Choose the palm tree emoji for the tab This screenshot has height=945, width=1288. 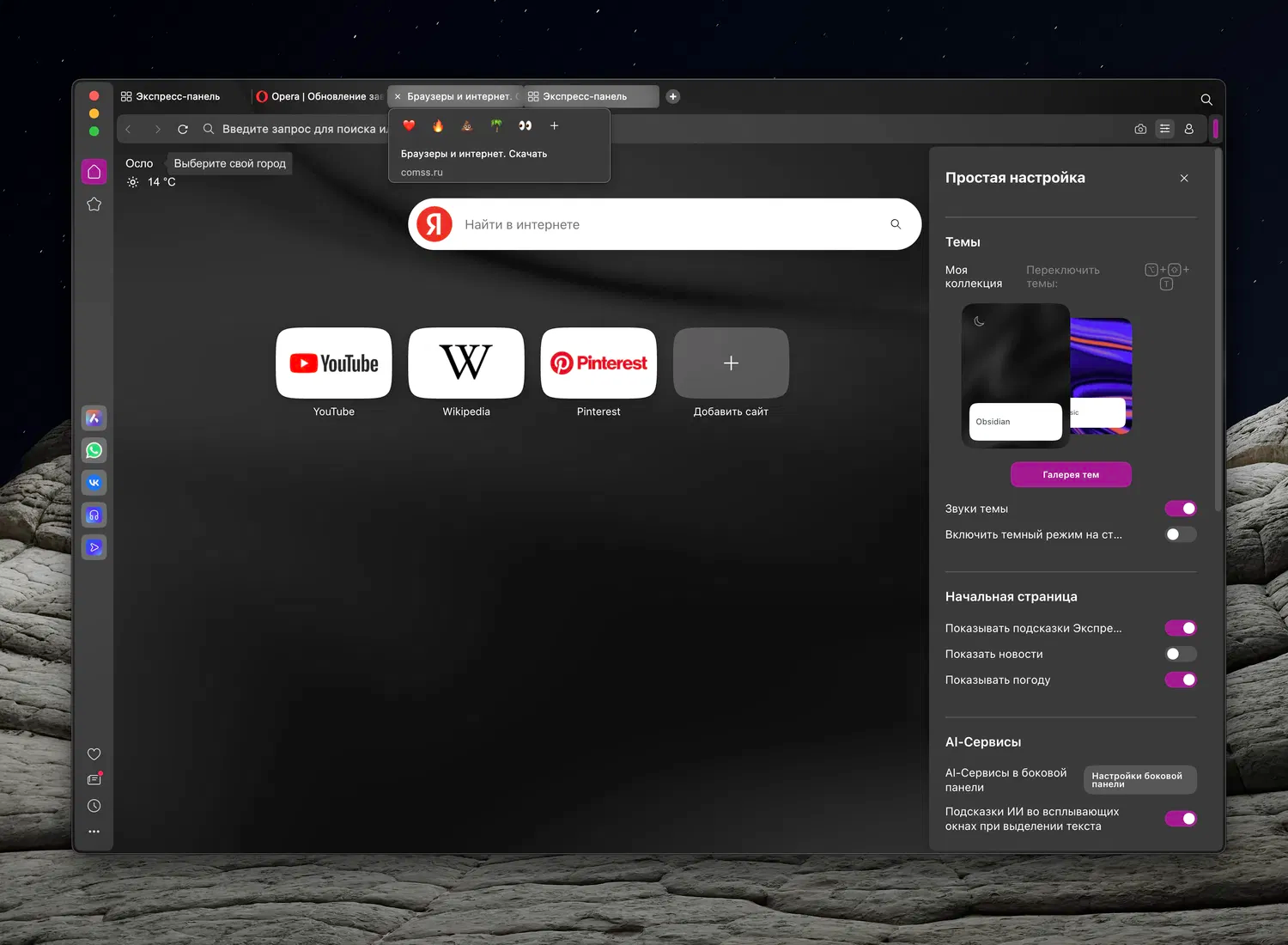click(496, 125)
